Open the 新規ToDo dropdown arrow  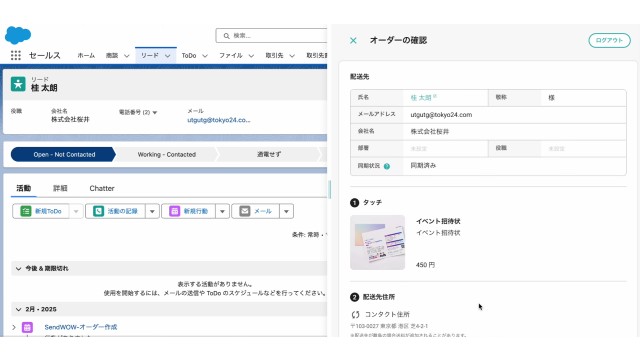click(x=76, y=211)
